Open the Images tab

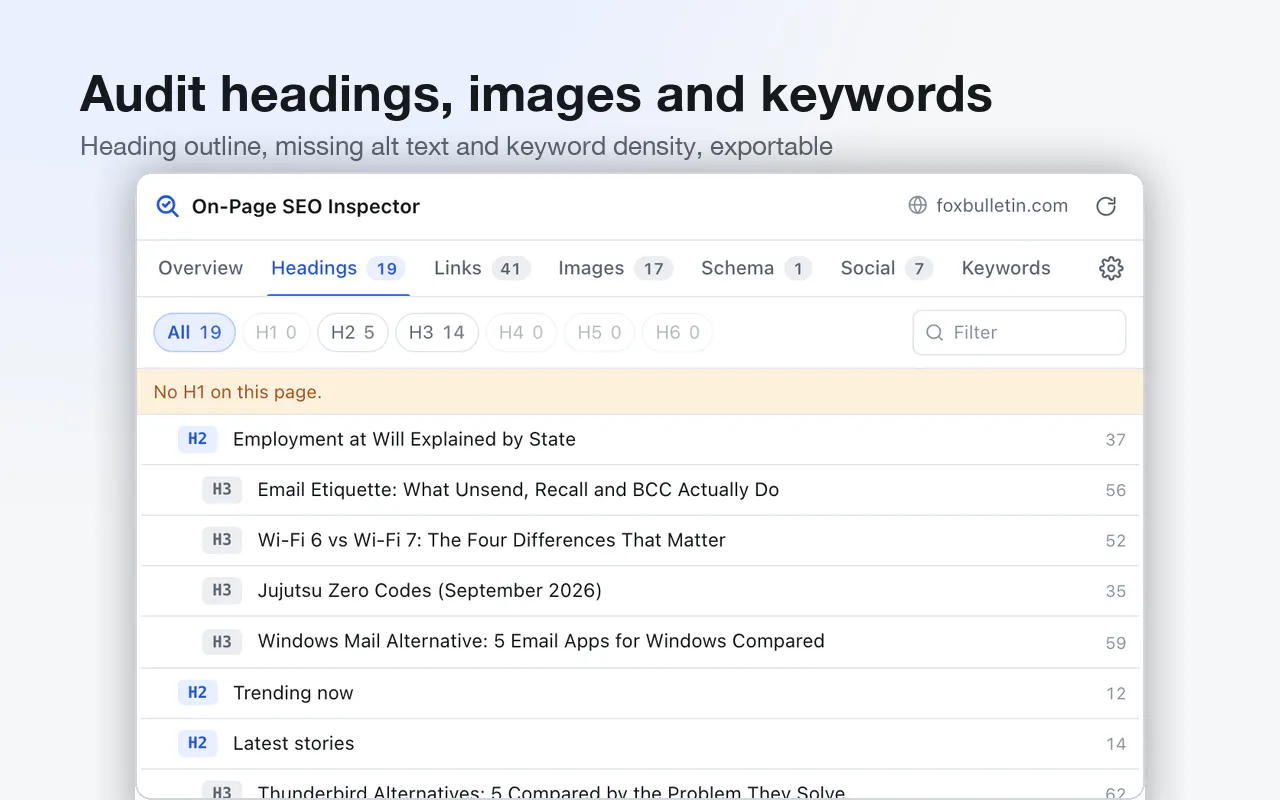(x=615, y=268)
